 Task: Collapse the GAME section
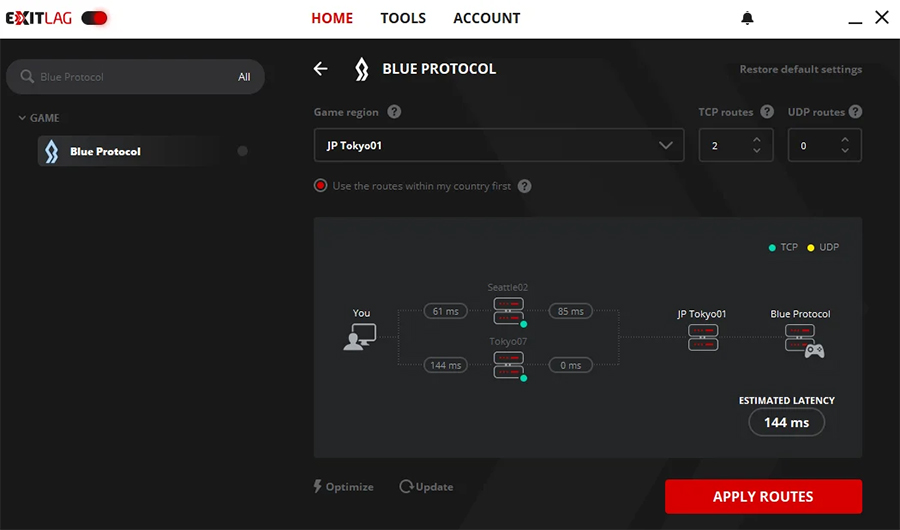coord(39,118)
